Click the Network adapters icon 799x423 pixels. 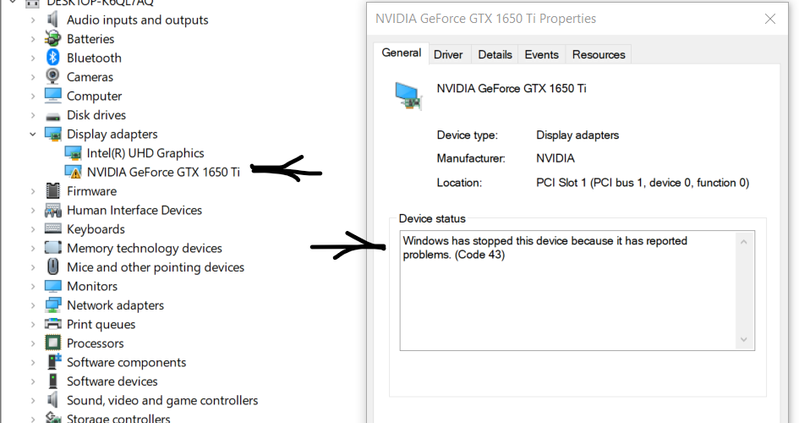click(52, 305)
